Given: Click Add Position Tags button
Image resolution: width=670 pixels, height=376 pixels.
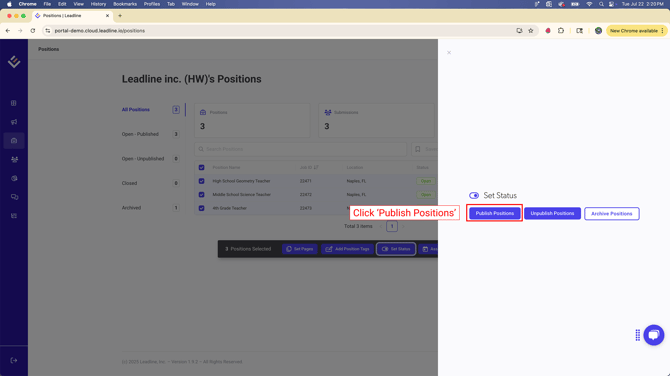Looking at the screenshot, I should point(347,249).
